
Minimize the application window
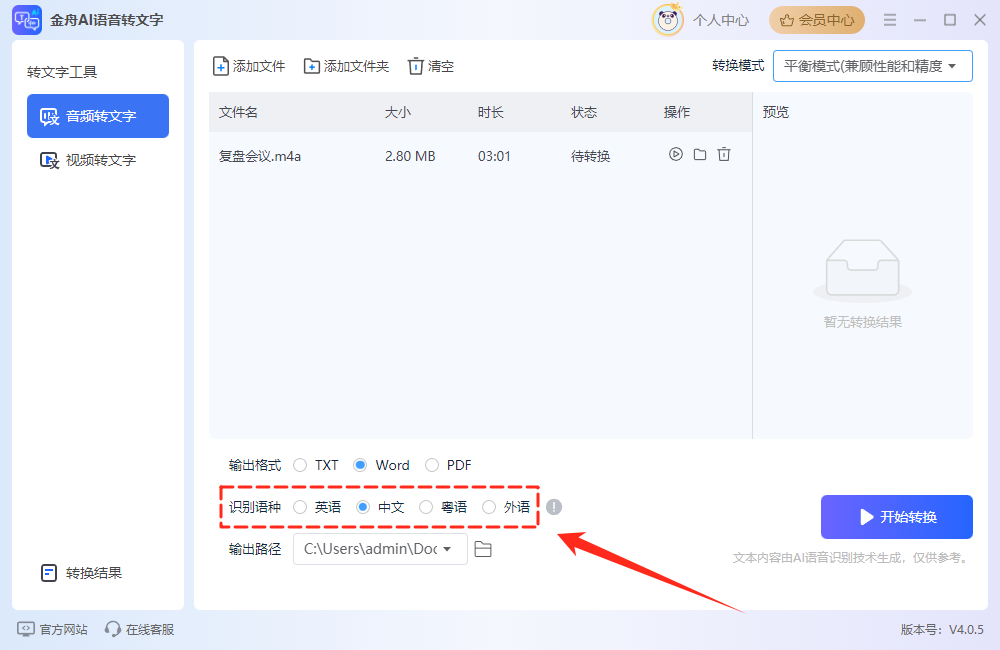(x=920, y=20)
